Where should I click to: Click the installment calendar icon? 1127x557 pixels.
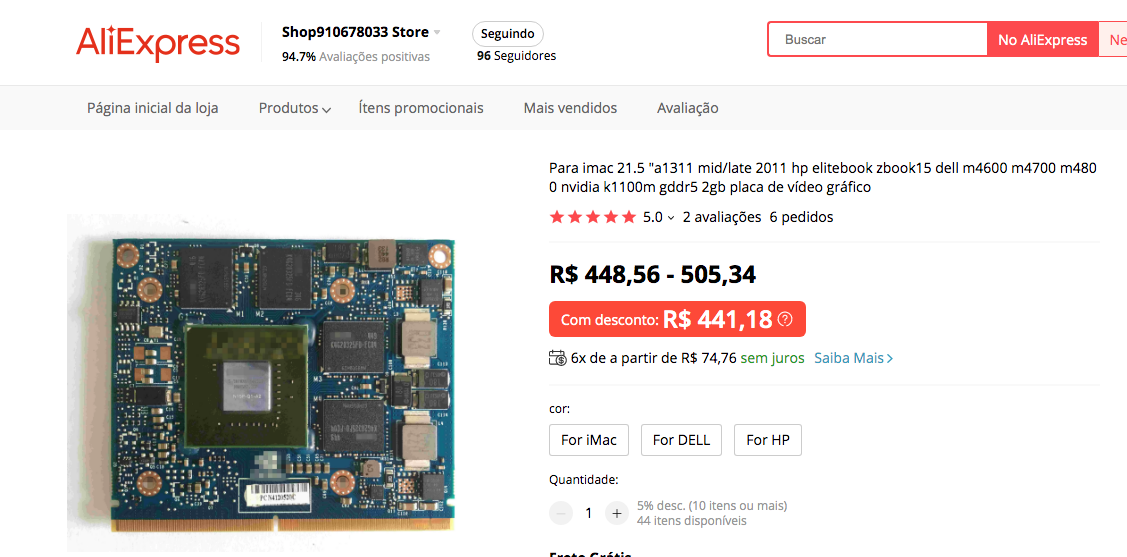click(x=557, y=357)
